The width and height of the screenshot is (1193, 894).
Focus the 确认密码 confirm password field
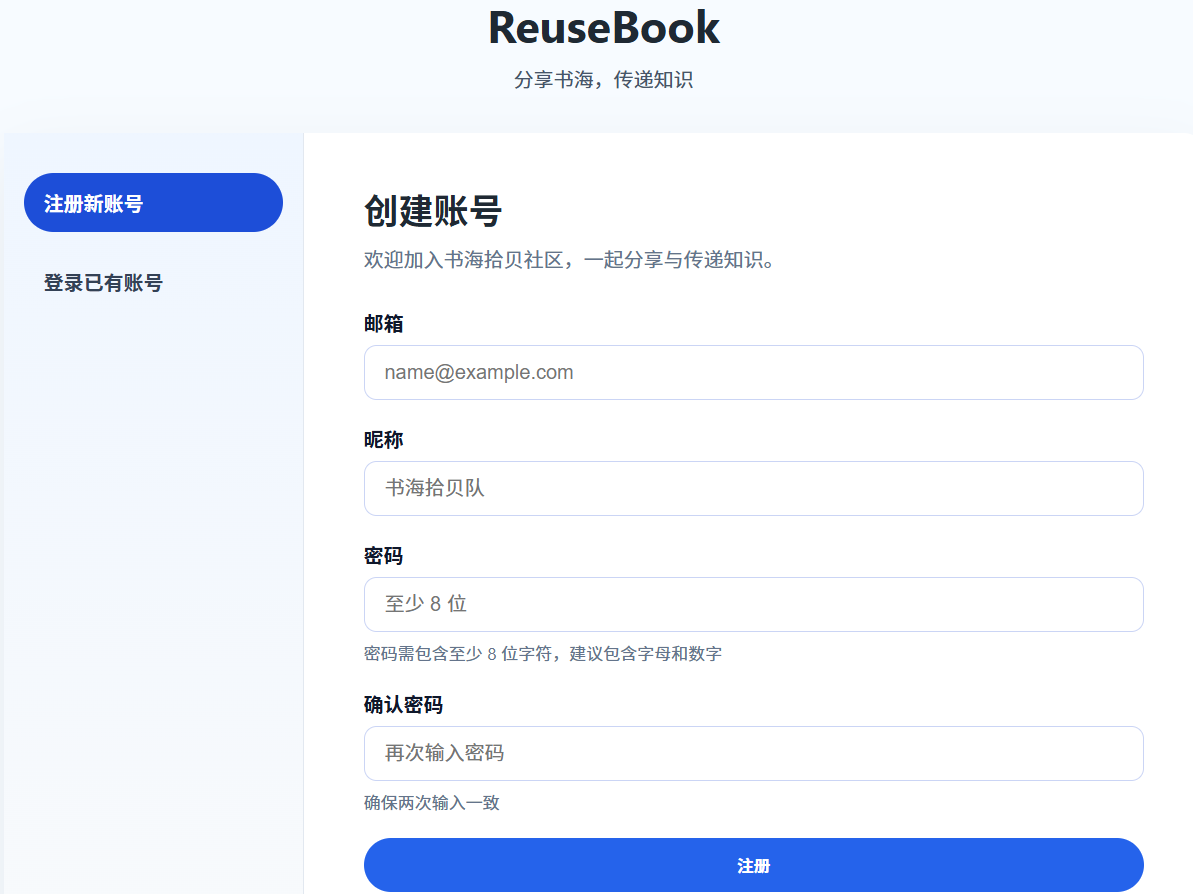(753, 753)
